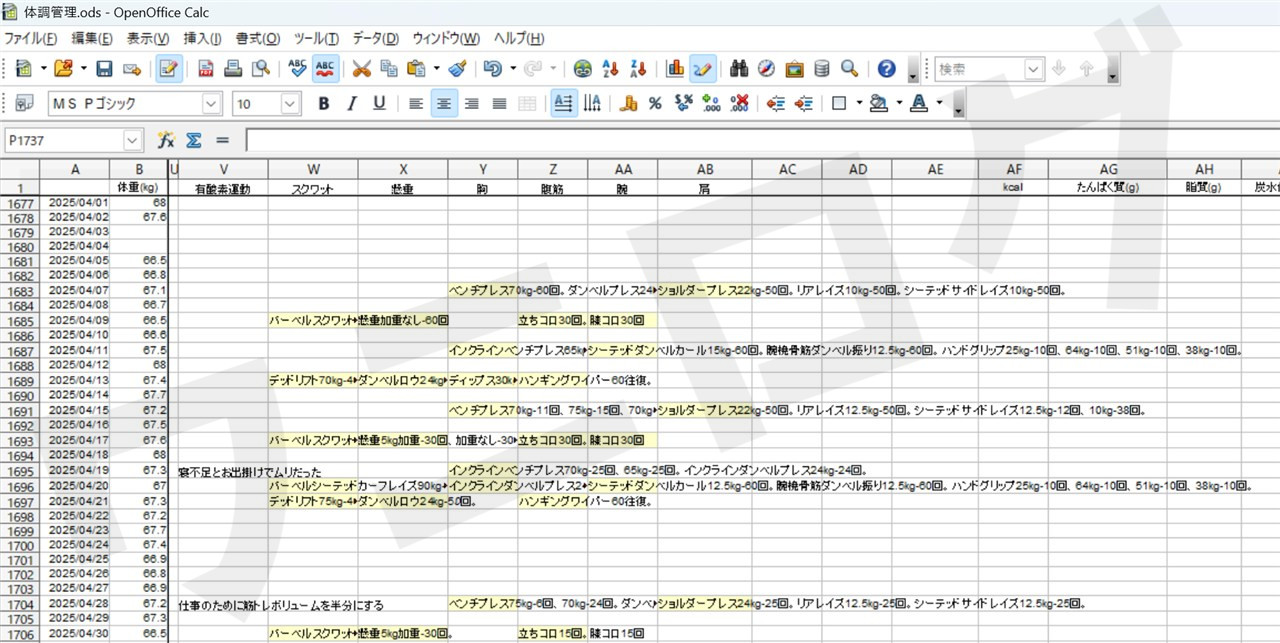Open Font Color picker dropdown arrow

coord(939,103)
